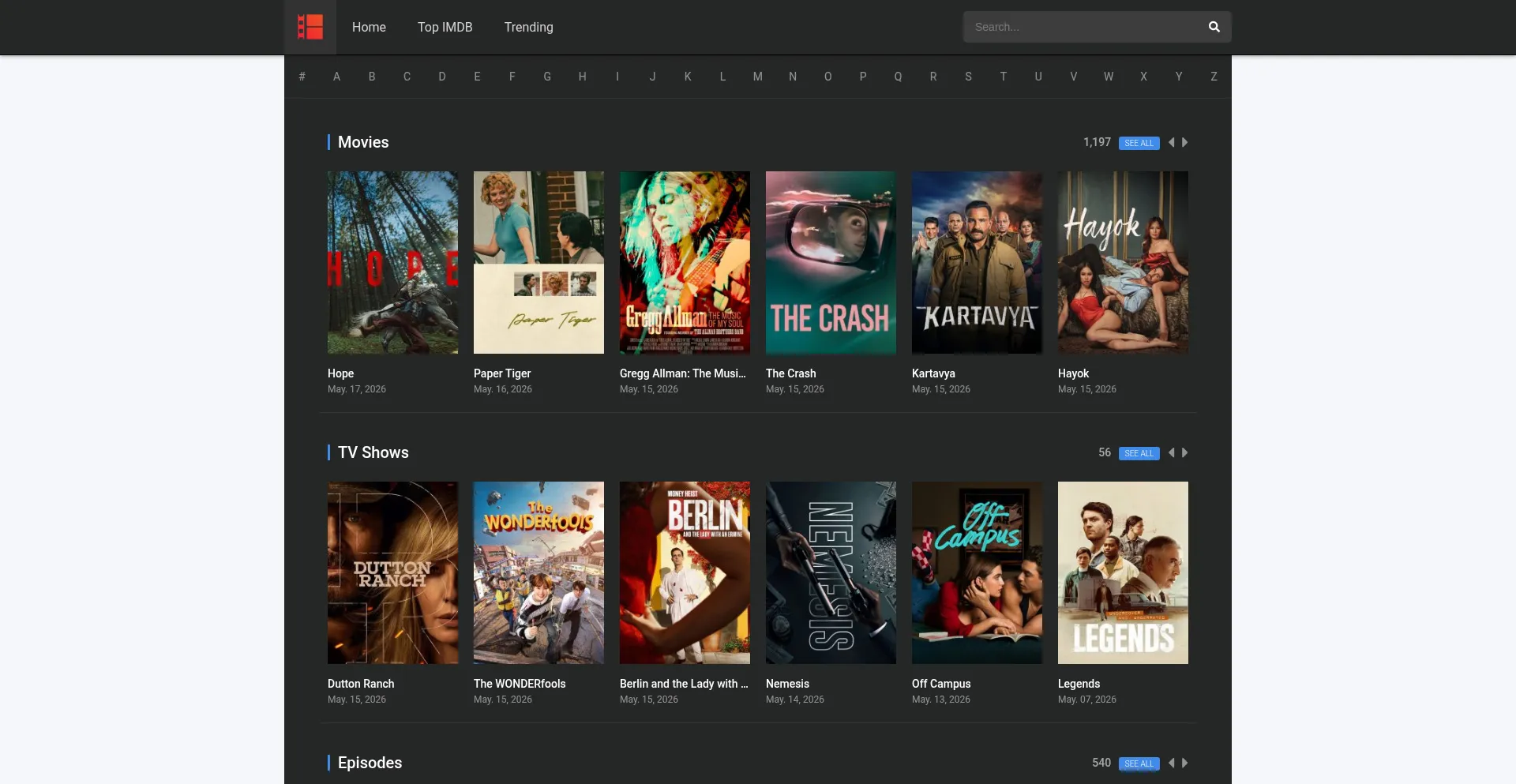Click the Off Campus title link
This screenshot has height=784, width=1516.
(941, 684)
